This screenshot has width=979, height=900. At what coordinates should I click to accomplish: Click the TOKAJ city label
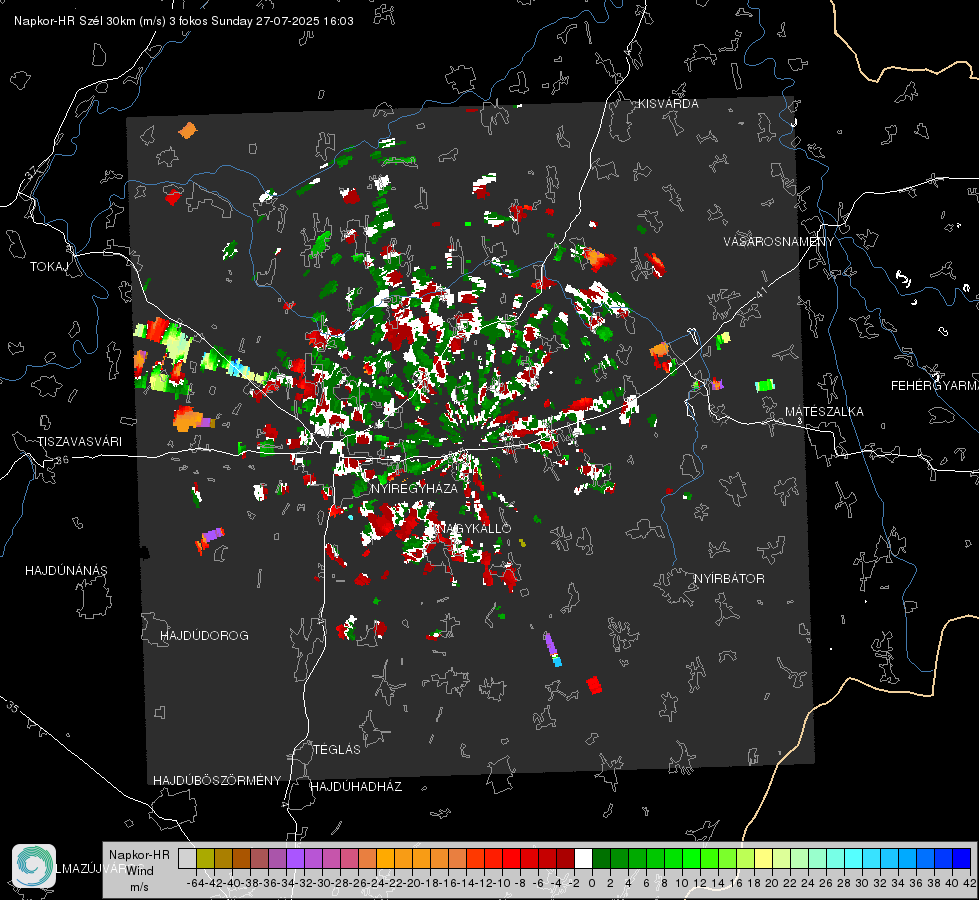tap(49, 267)
